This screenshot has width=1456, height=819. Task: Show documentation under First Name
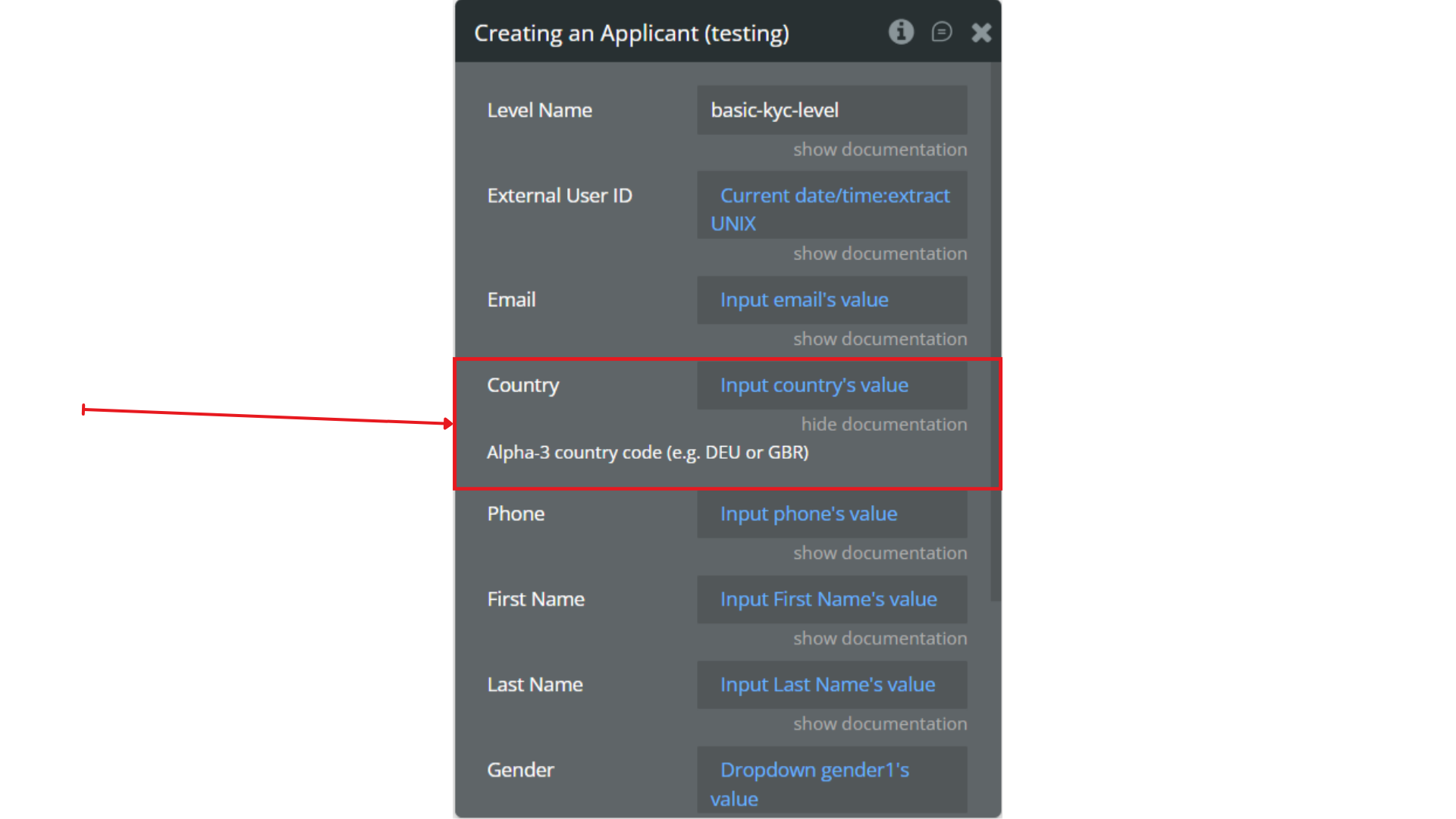point(880,639)
